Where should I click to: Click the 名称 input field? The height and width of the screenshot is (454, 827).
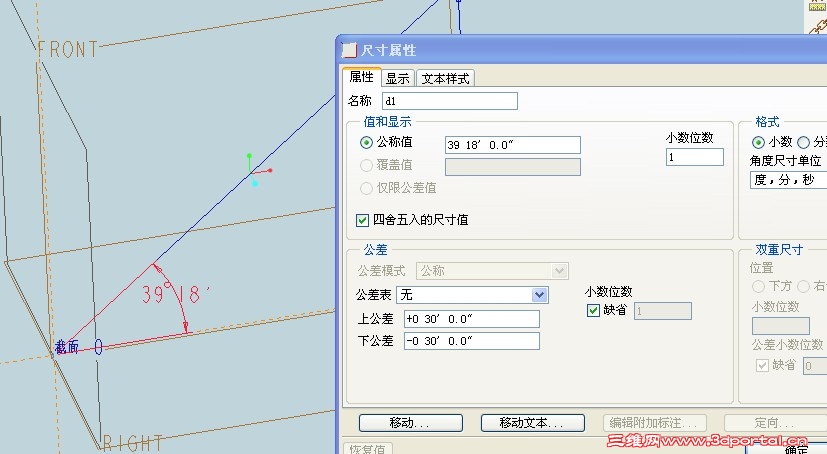coord(450,101)
